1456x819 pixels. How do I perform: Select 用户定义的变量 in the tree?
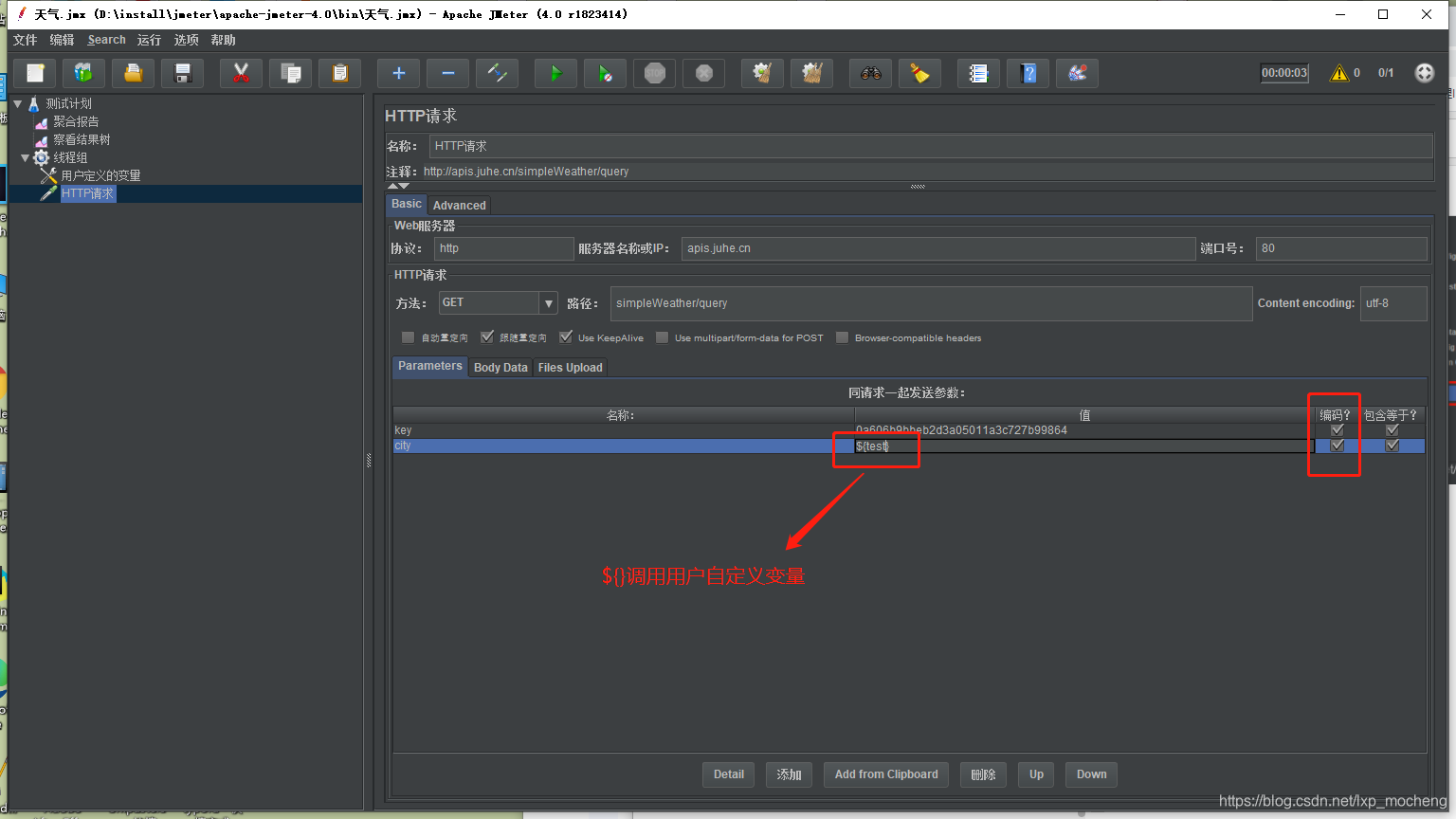[x=100, y=175]
